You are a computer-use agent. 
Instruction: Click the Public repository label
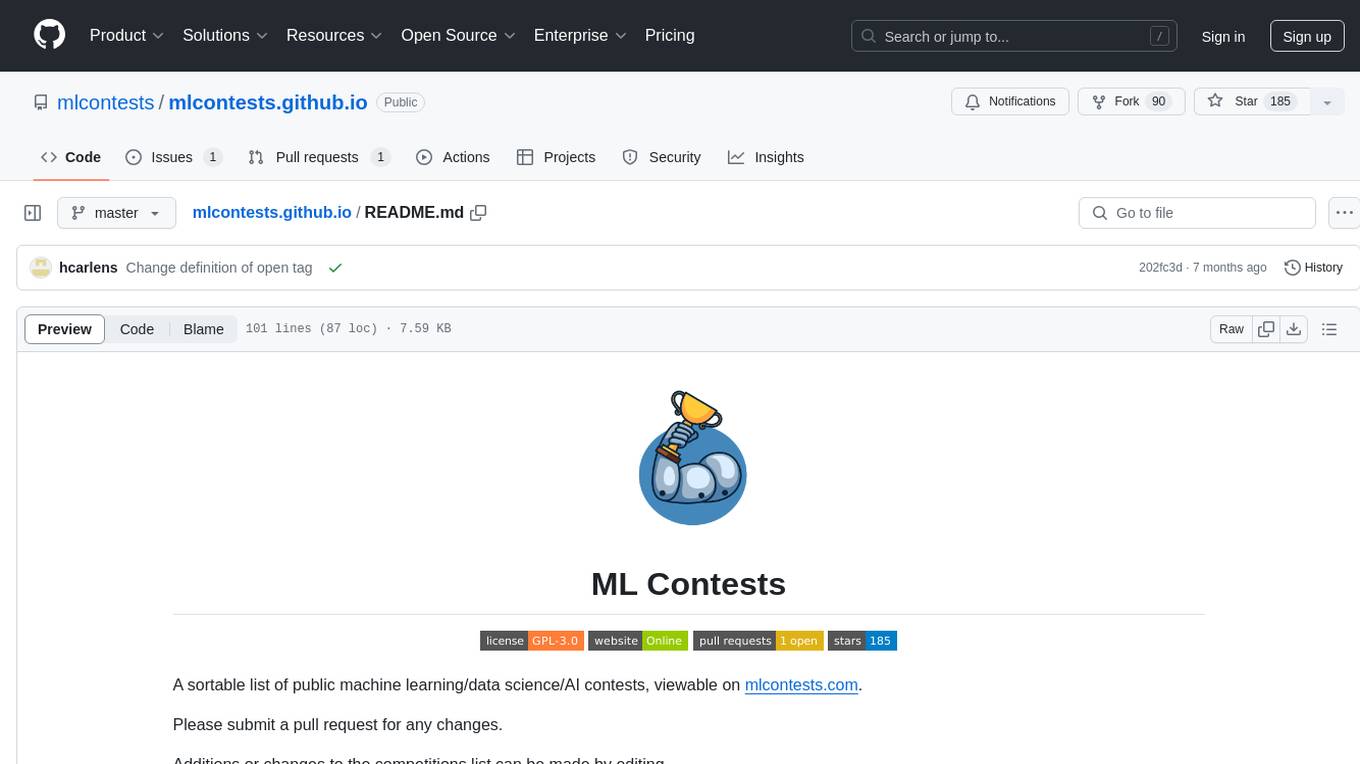point(401,102)
